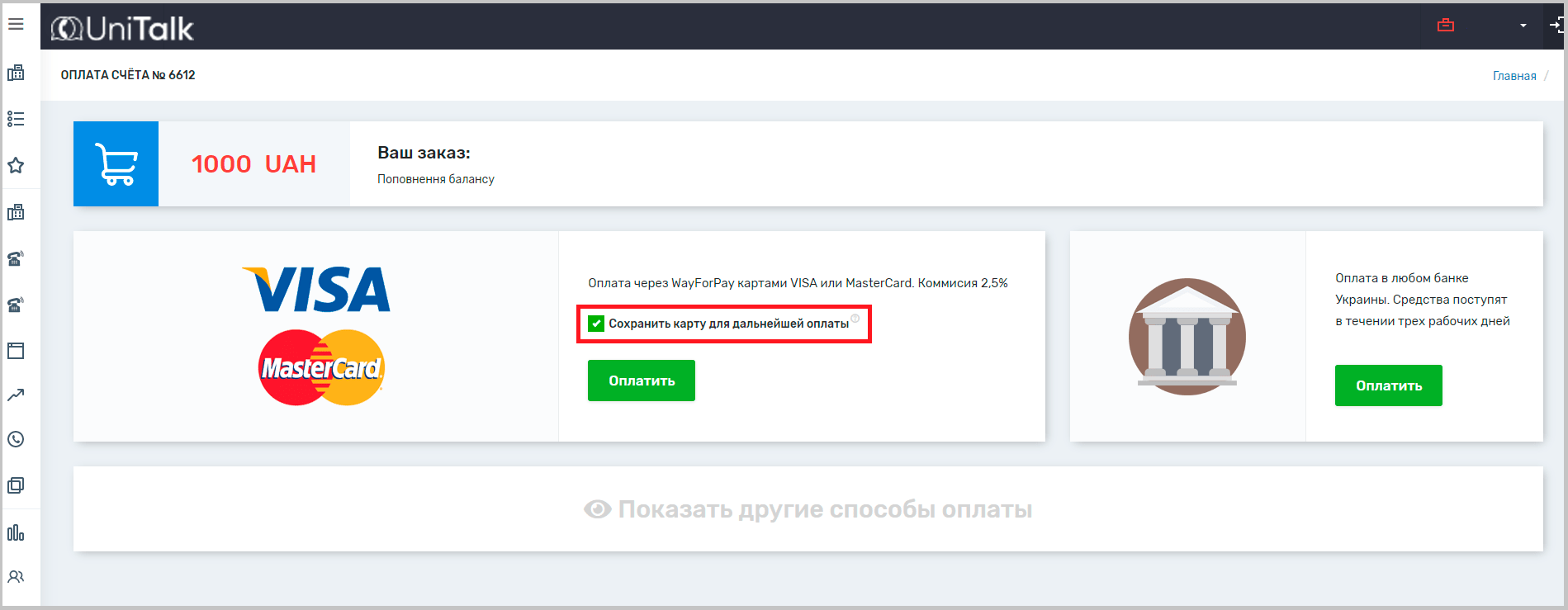Uncheck "Сохранить карту для дальнейшей оплаты" checkbox
Viewport: 1568px width, 610px height.
point(596,324)
